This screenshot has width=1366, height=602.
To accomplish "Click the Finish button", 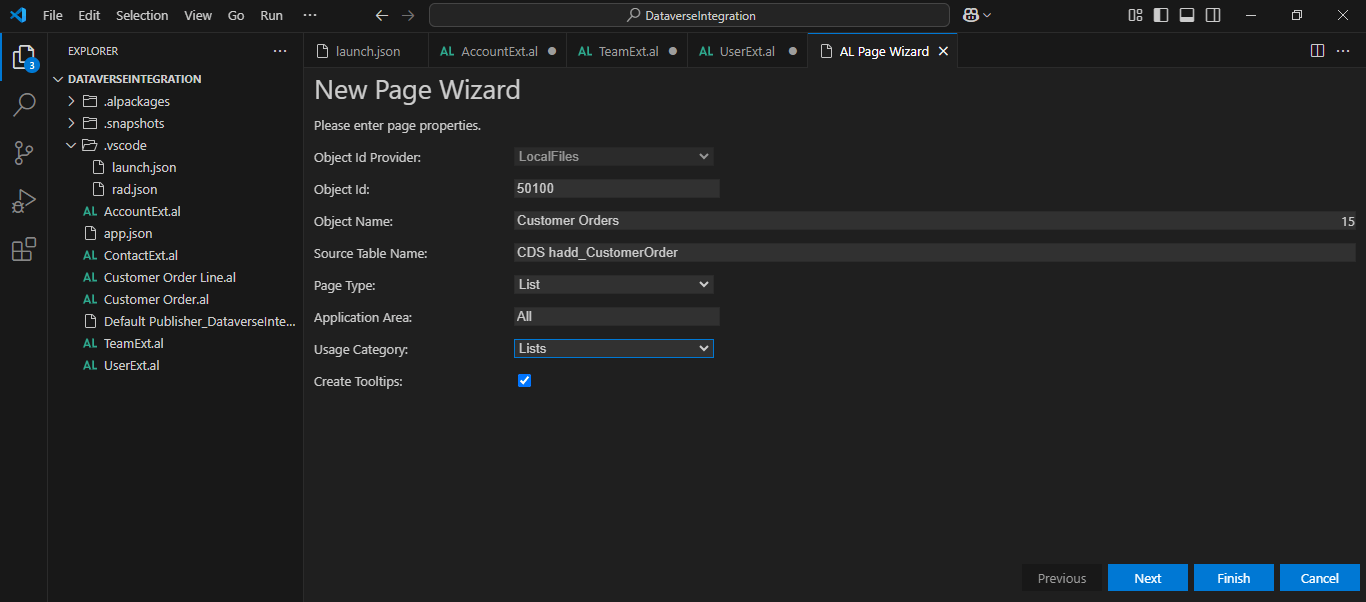I will (x=1233, y=578).
